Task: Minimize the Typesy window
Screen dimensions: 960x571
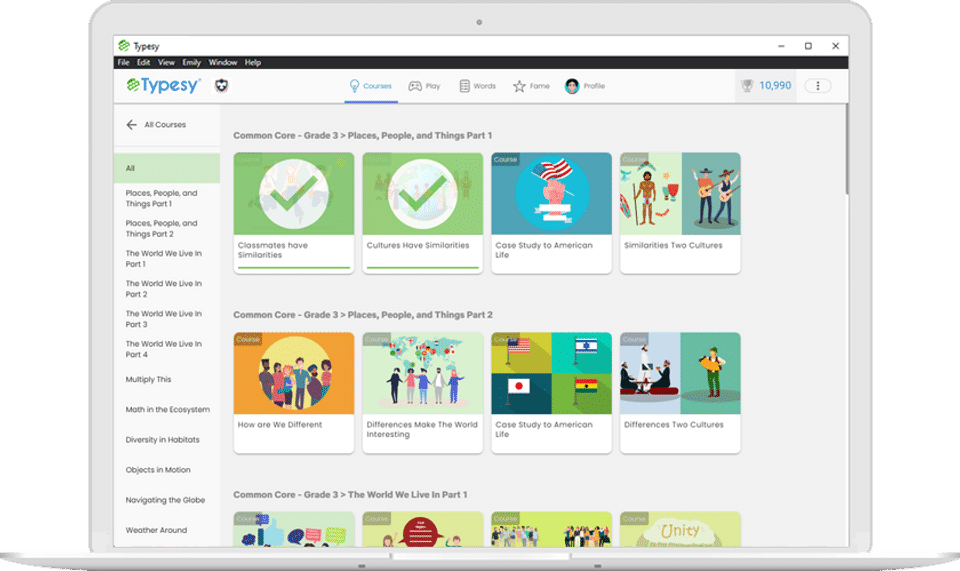Action: pyautogui.click(x=781, y=46)
